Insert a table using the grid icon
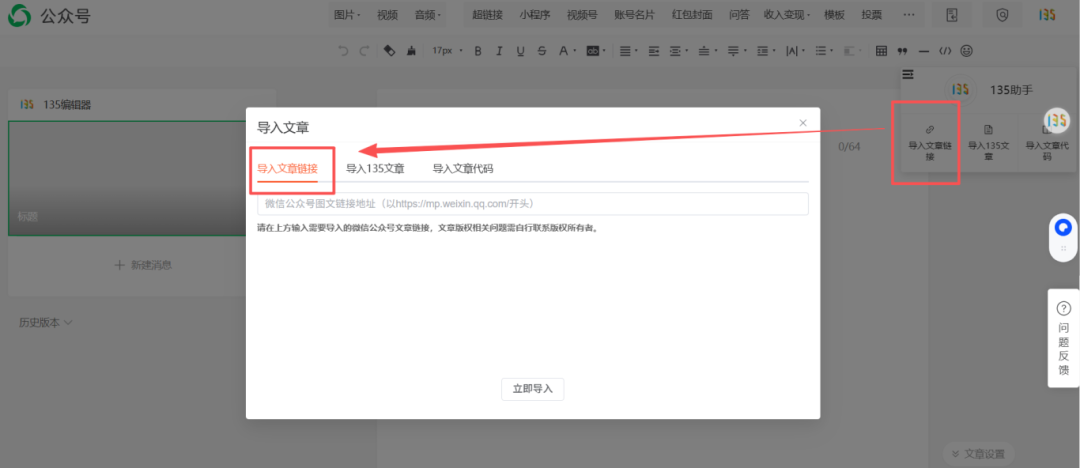 pyautogui.click(x=881, y=51)
